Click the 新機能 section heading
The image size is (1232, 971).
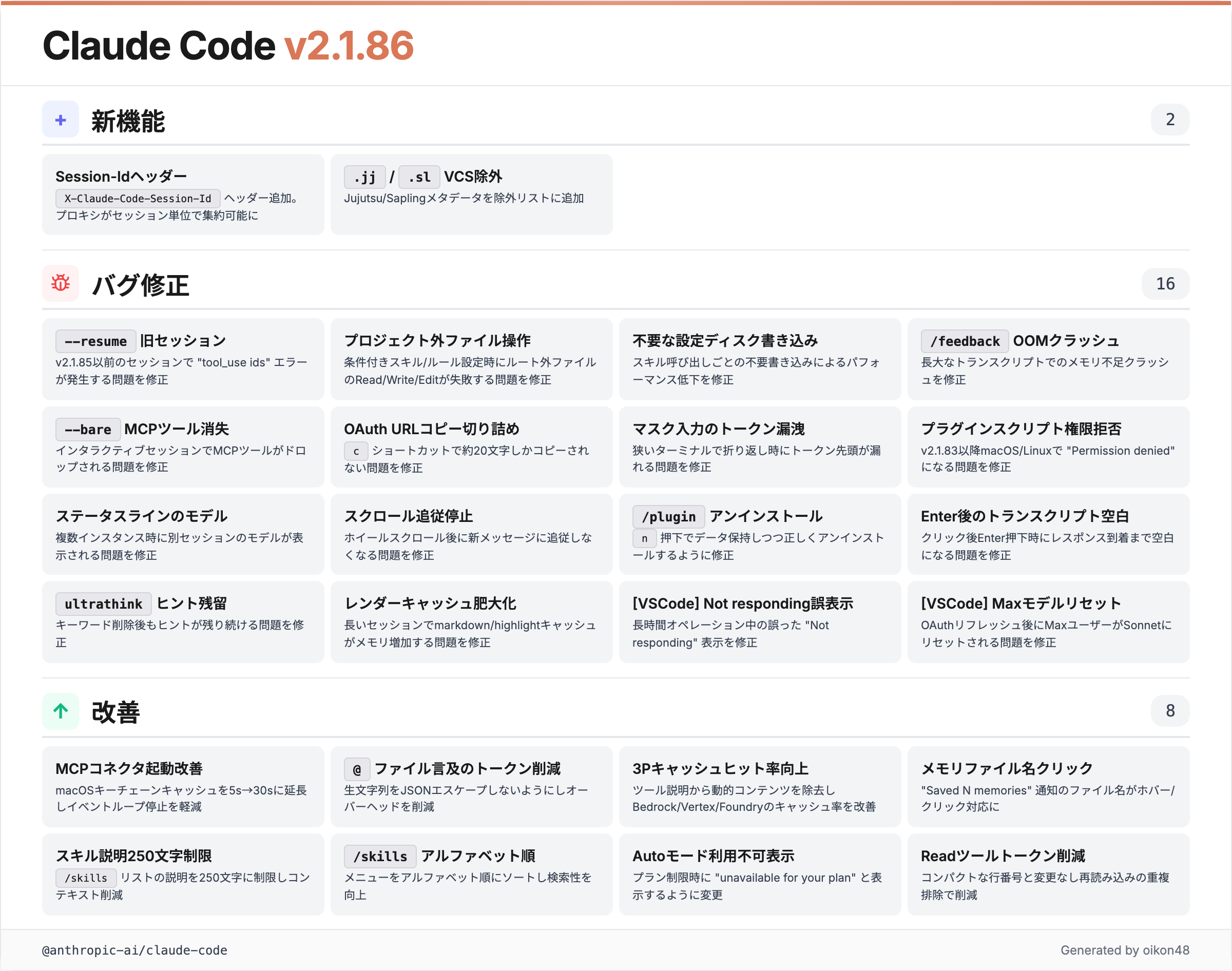click(128, 121)
